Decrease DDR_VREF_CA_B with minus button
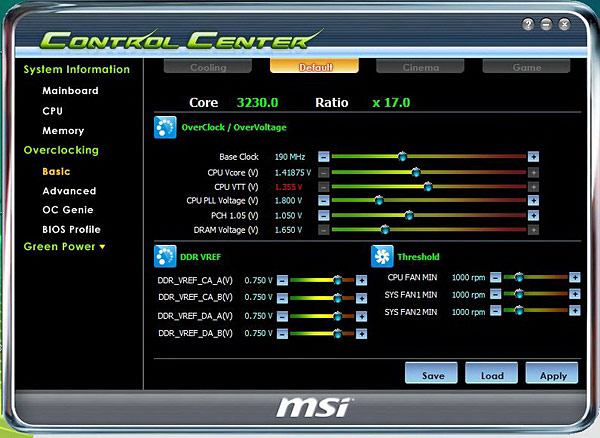The height and width of the screenshot is (438, 600). tap(282, 298)
